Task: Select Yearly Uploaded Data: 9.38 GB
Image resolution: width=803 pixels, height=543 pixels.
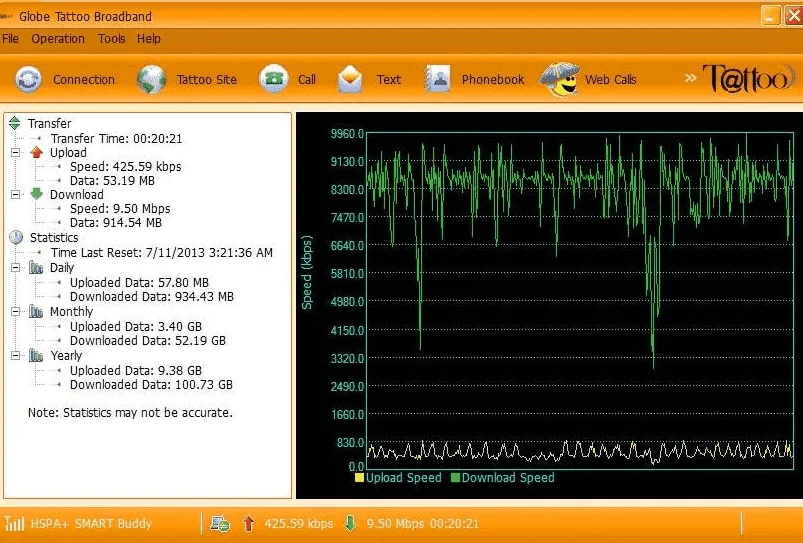Action: click(136, 370)
